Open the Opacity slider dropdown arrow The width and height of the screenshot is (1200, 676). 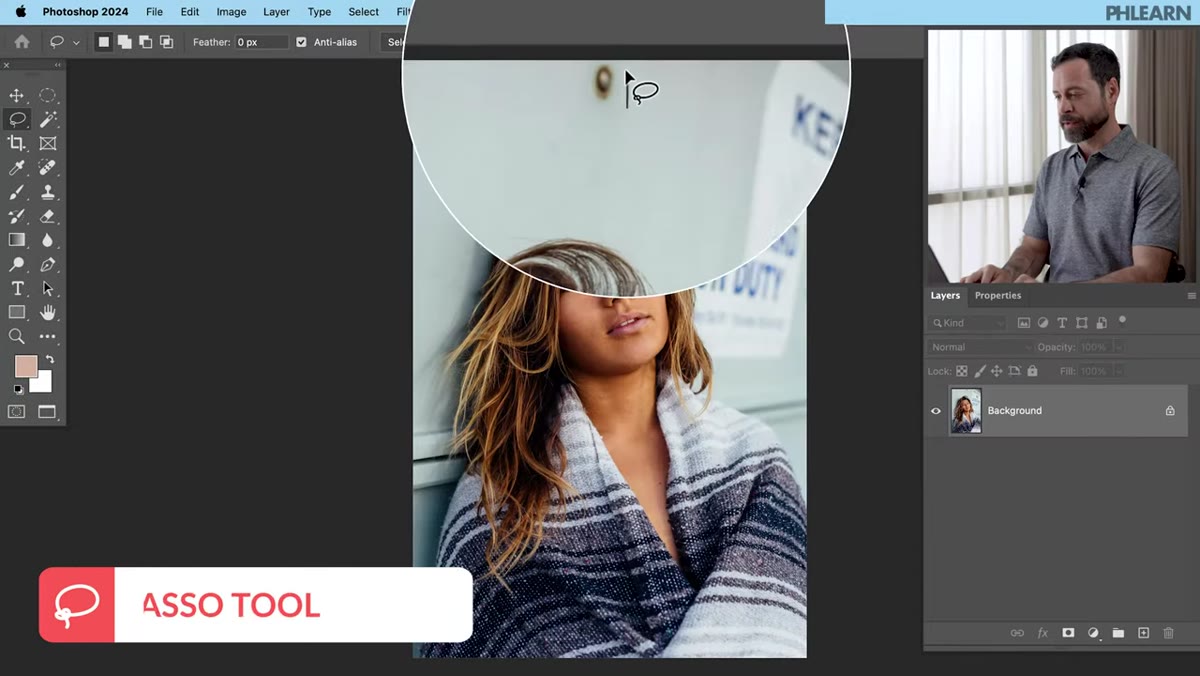click(1118, 347)
